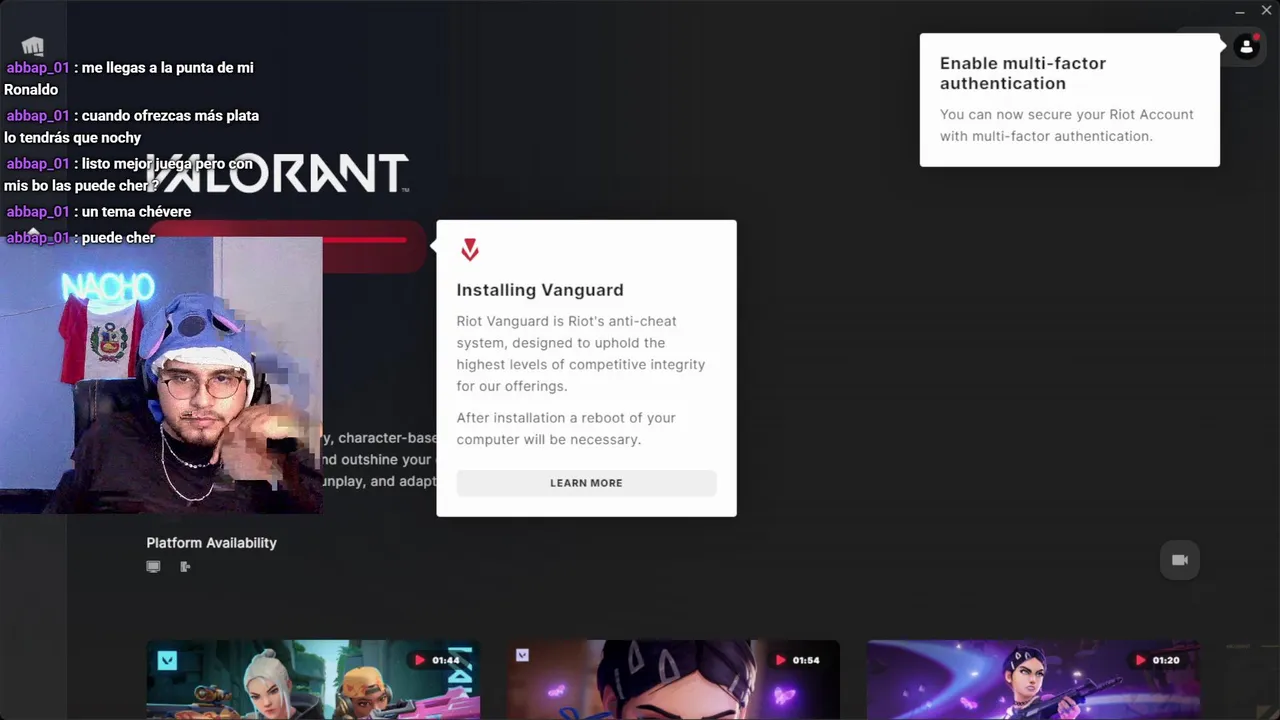This screenshot has width=1280, height=720.
Task: Minimize the Riot Client window
Action: 1240,11
